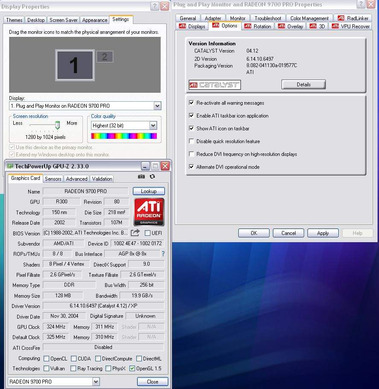Click OK in RADEON 9700 PRO Properties
The image size is (379, 389).
click(254, 233)
